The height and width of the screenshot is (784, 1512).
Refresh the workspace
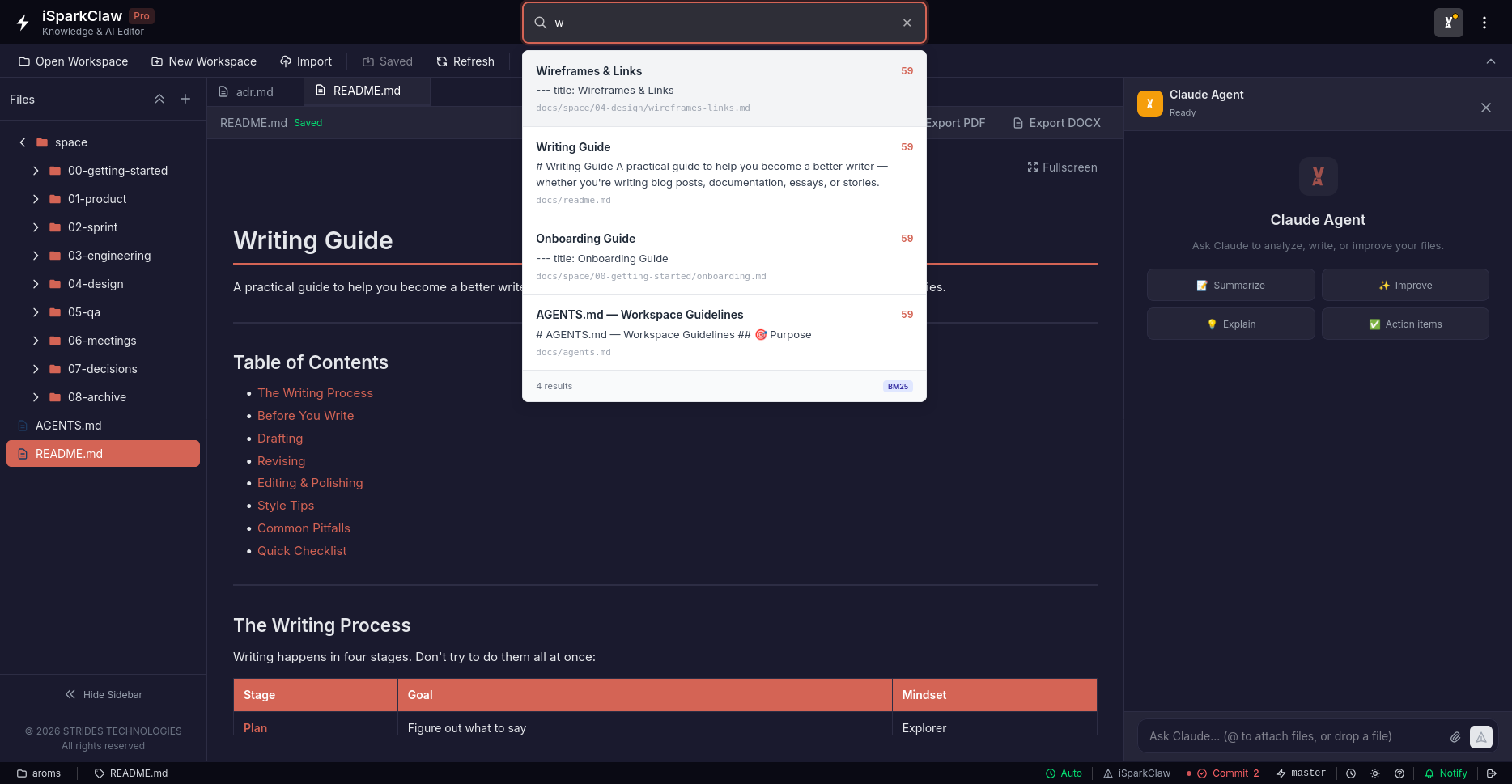click(465, 61)
